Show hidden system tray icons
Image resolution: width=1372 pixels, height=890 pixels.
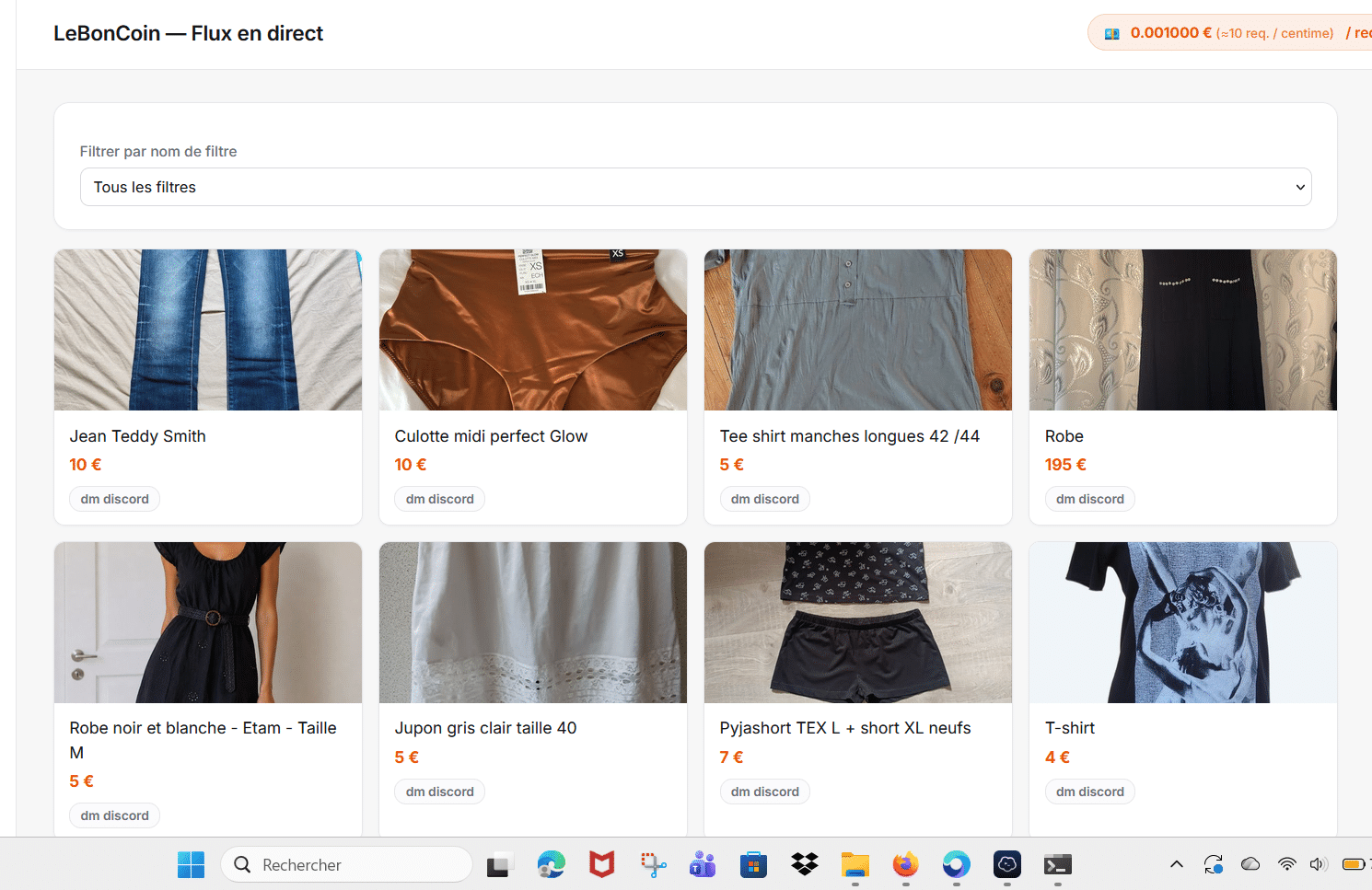pos(1177,864)
